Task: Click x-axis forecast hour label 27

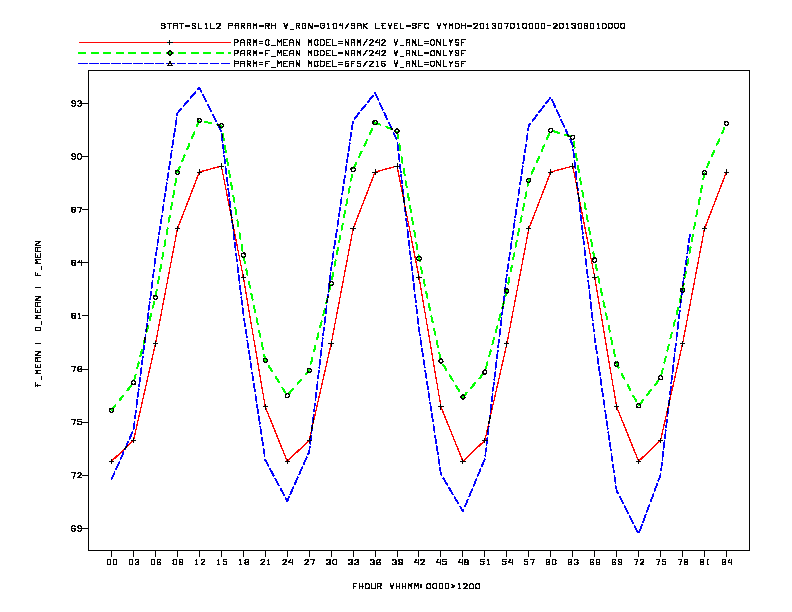Action: coord(309,562)
